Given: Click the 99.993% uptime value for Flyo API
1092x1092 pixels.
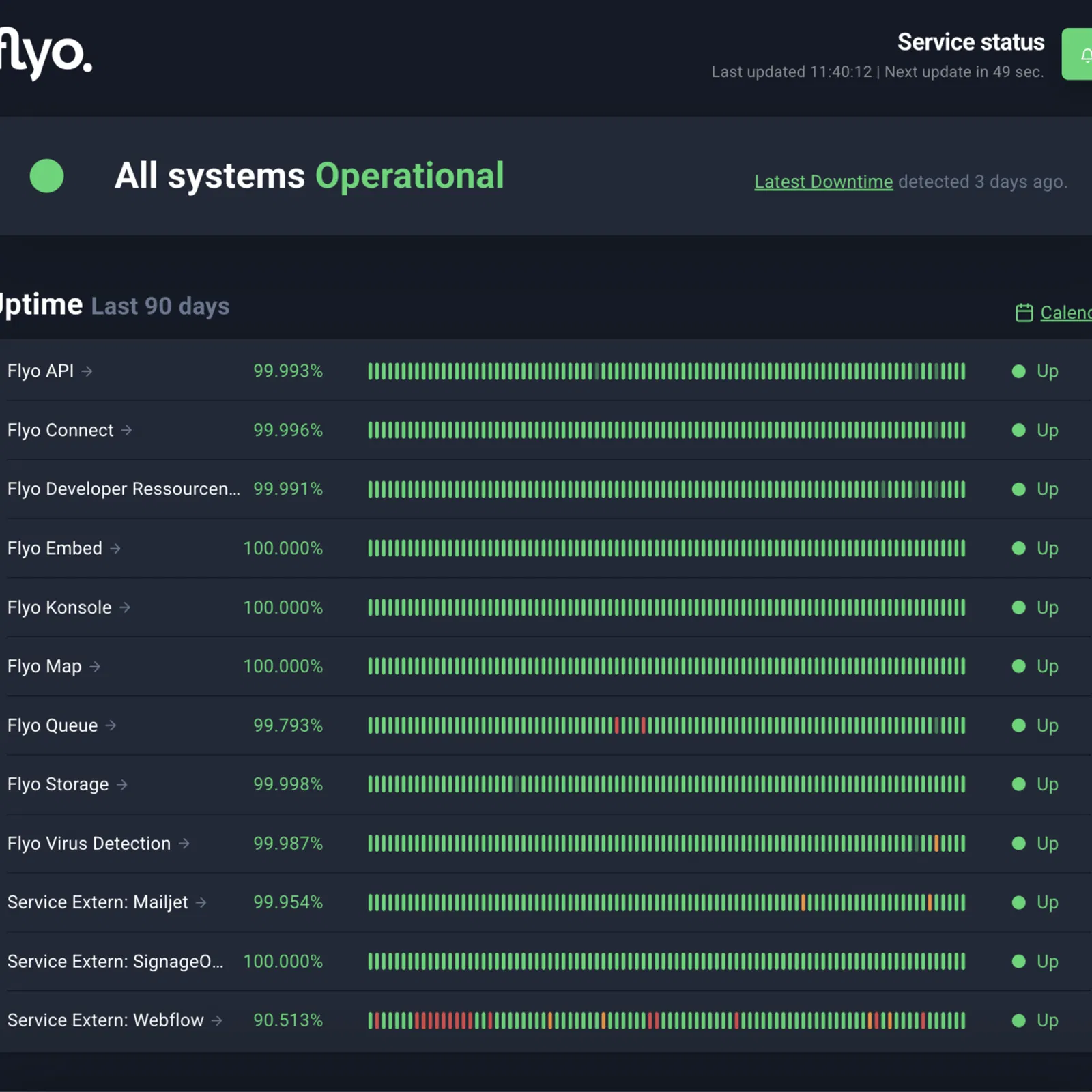Looking at the screenshot, I should pos(288,371).
